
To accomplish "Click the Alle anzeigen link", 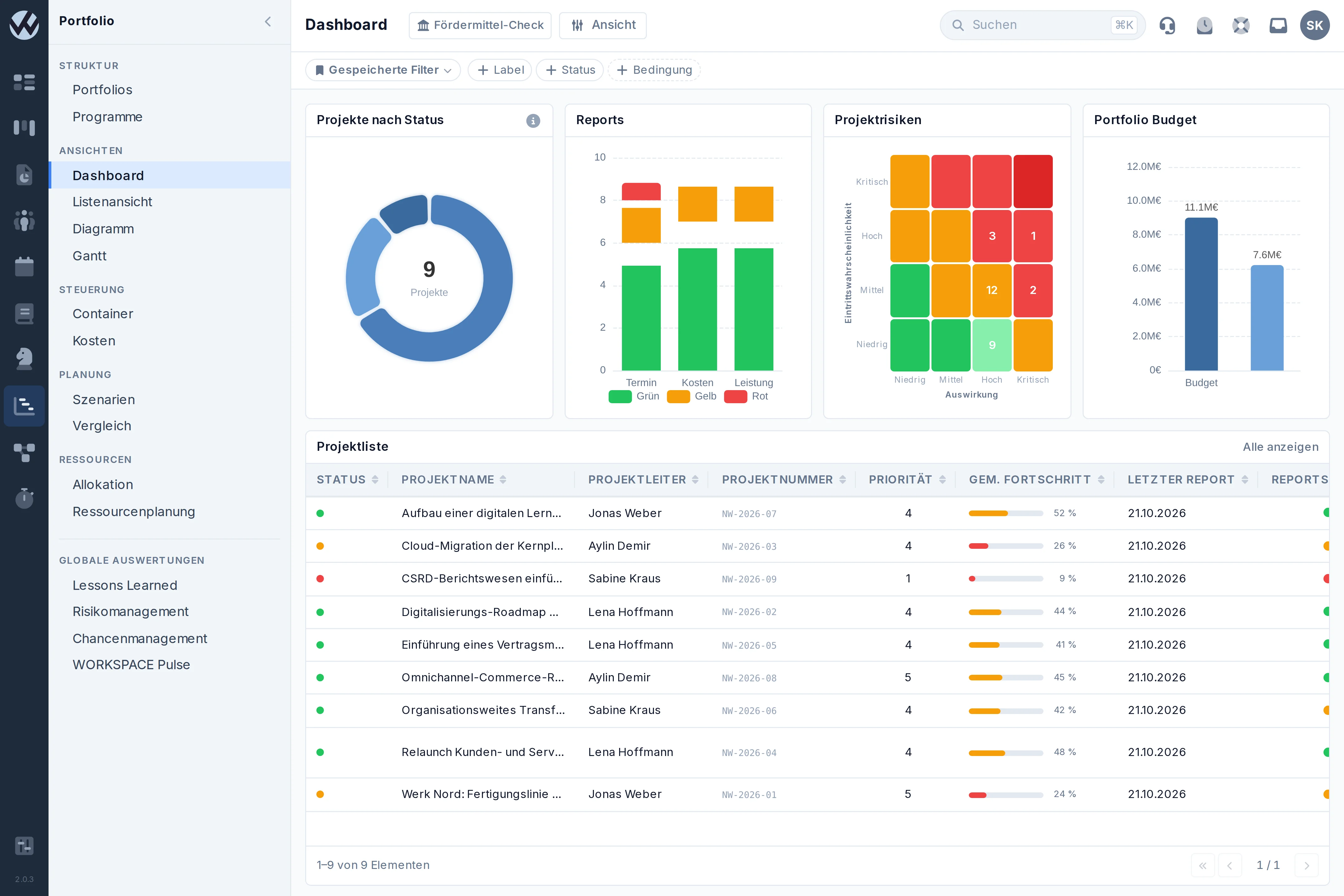I will point(1281,447).
